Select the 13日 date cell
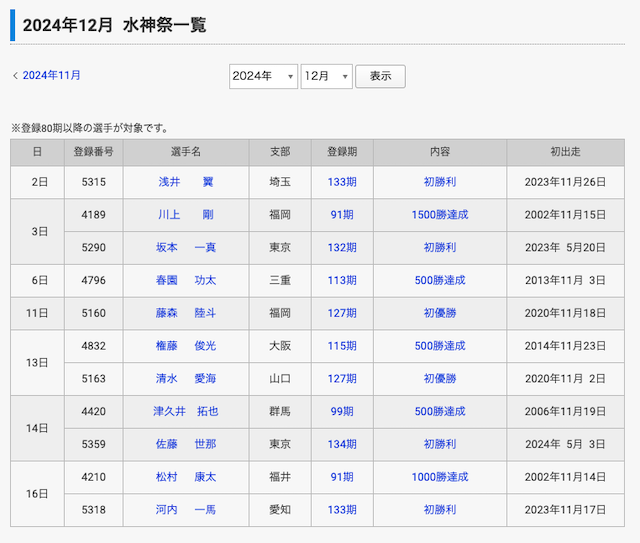 click(37, 363)
